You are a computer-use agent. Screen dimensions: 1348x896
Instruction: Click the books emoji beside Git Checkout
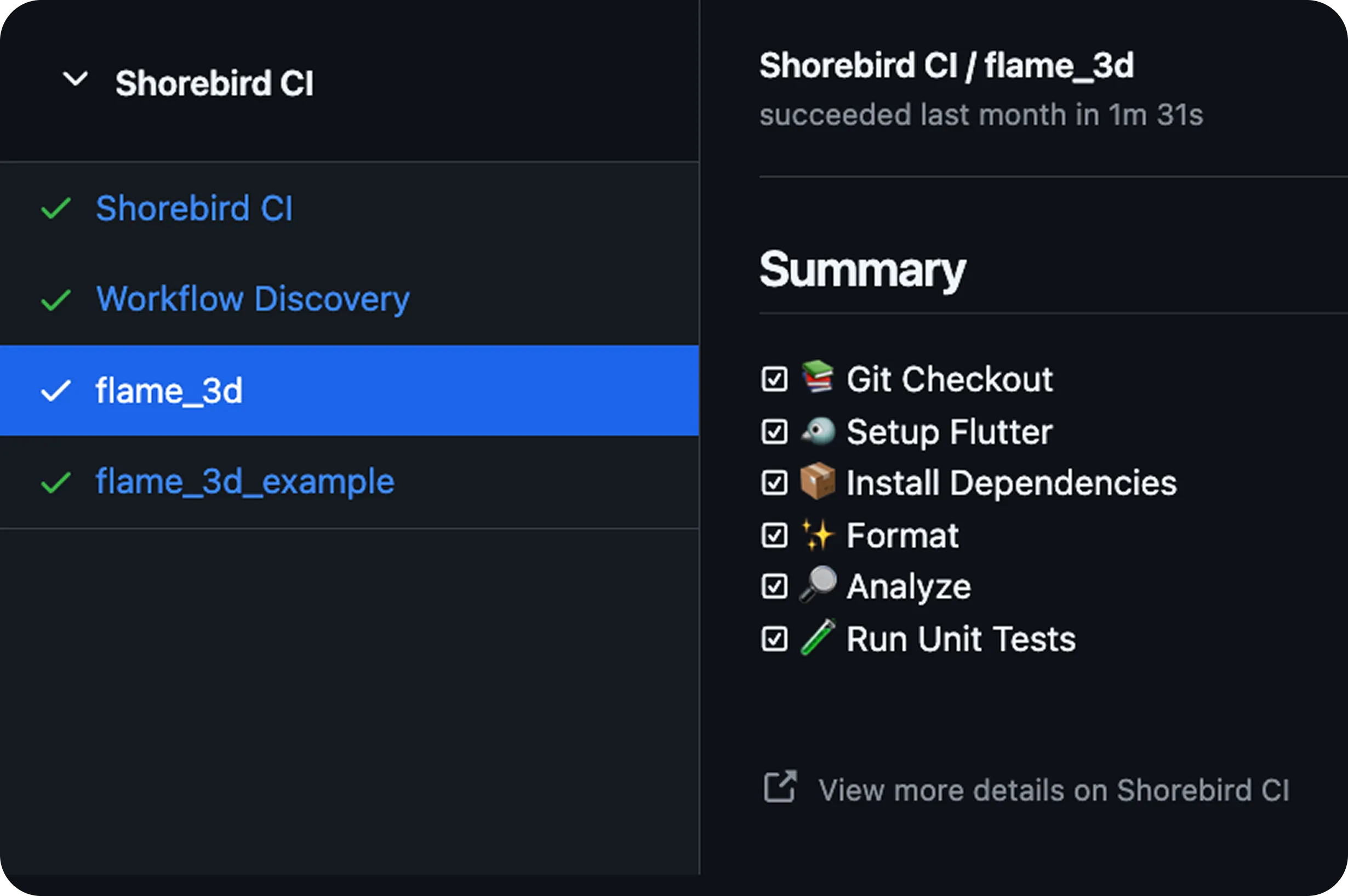click(x=817, y=376)
